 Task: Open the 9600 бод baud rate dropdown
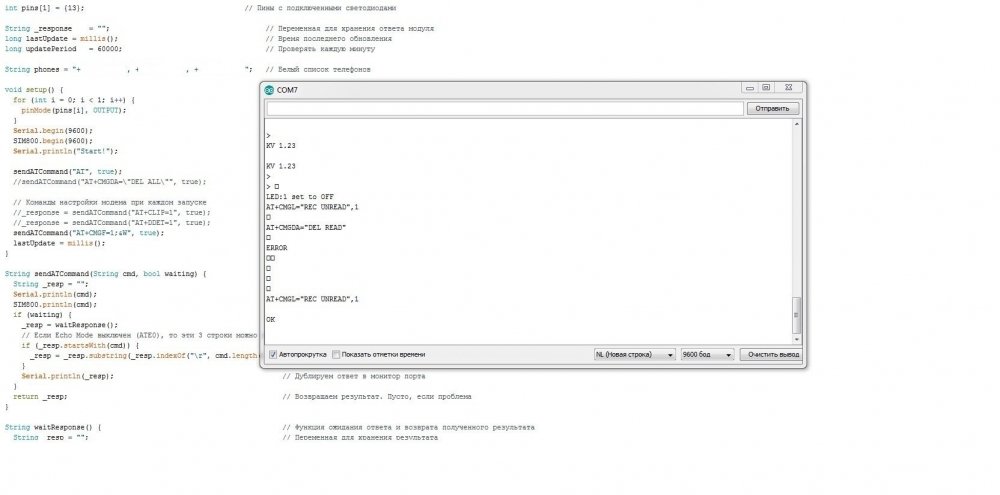707,355
